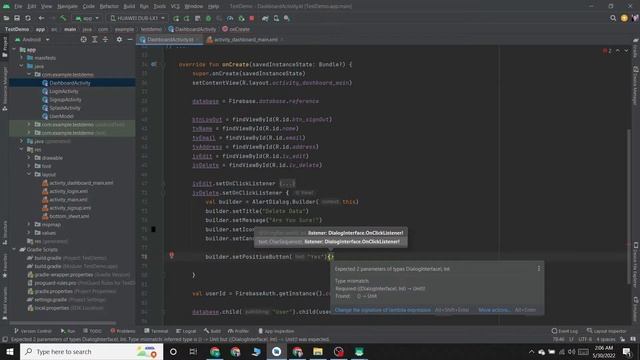This screenshot has height=360, width=640.
Task: Click the error bulb icon in the gutter
Action: point(171,256)
